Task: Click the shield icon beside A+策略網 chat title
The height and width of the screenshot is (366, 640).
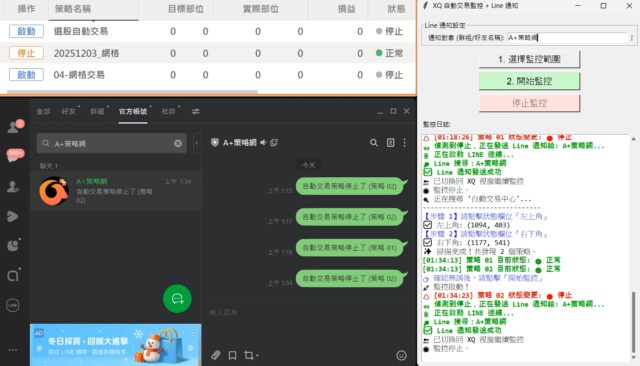Action: pyautogui.click(x=215, y=142)
